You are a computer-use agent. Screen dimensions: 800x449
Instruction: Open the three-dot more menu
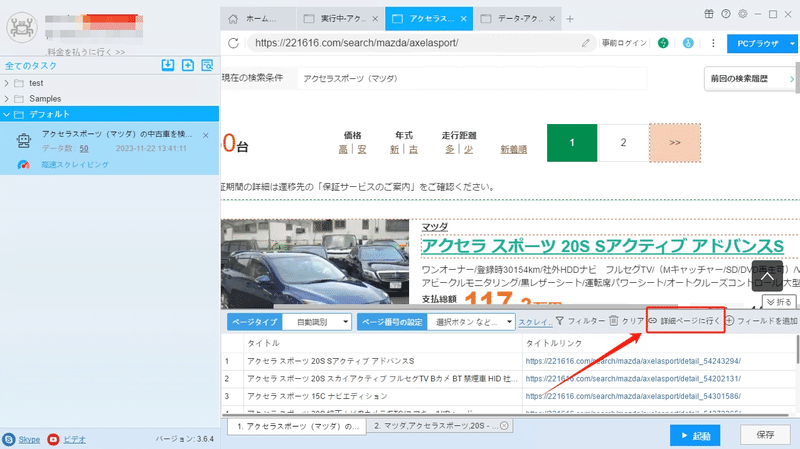tap(713, 43)
